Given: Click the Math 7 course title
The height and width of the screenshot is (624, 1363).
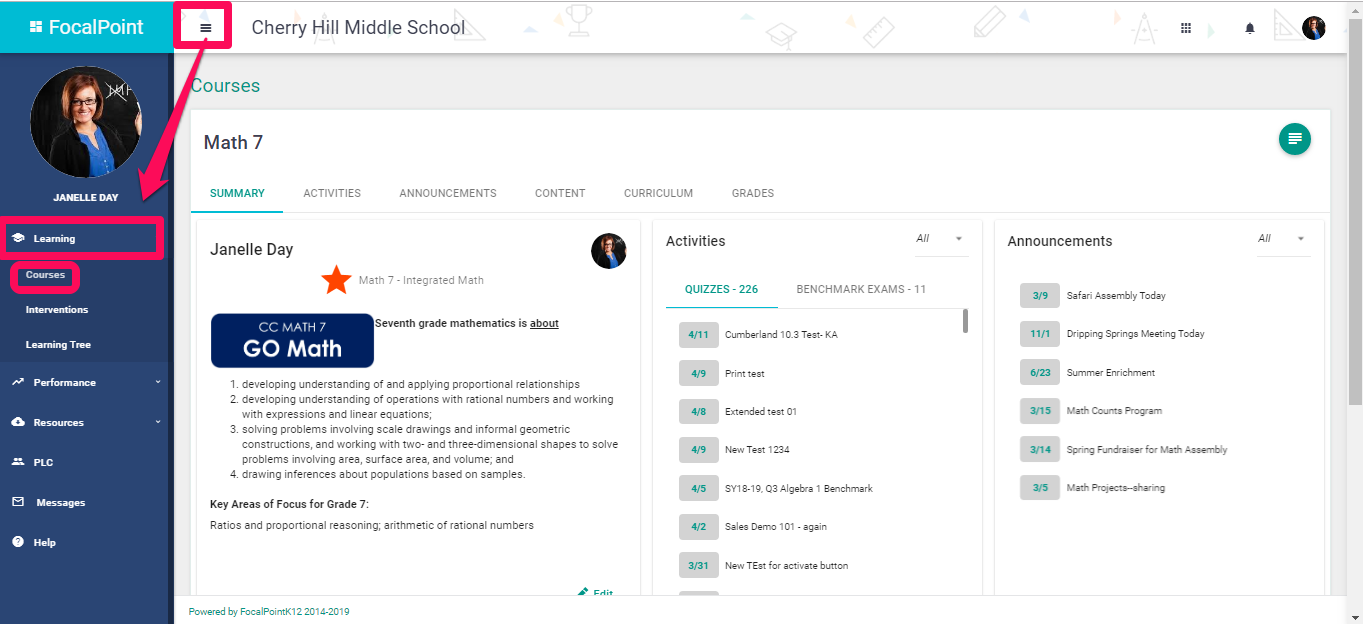Looking at the screenshot, I should click(x=233, y=142).
